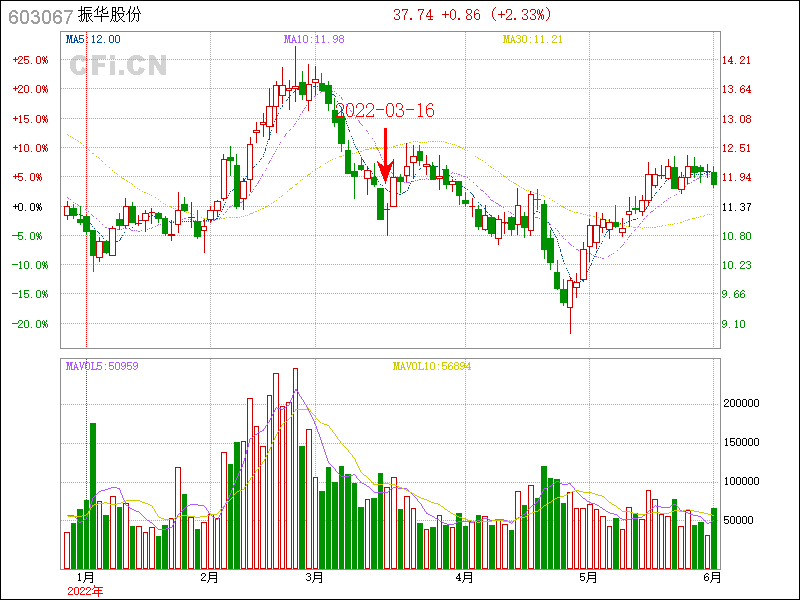Select the MA30:11.21 indicator label

533,39
